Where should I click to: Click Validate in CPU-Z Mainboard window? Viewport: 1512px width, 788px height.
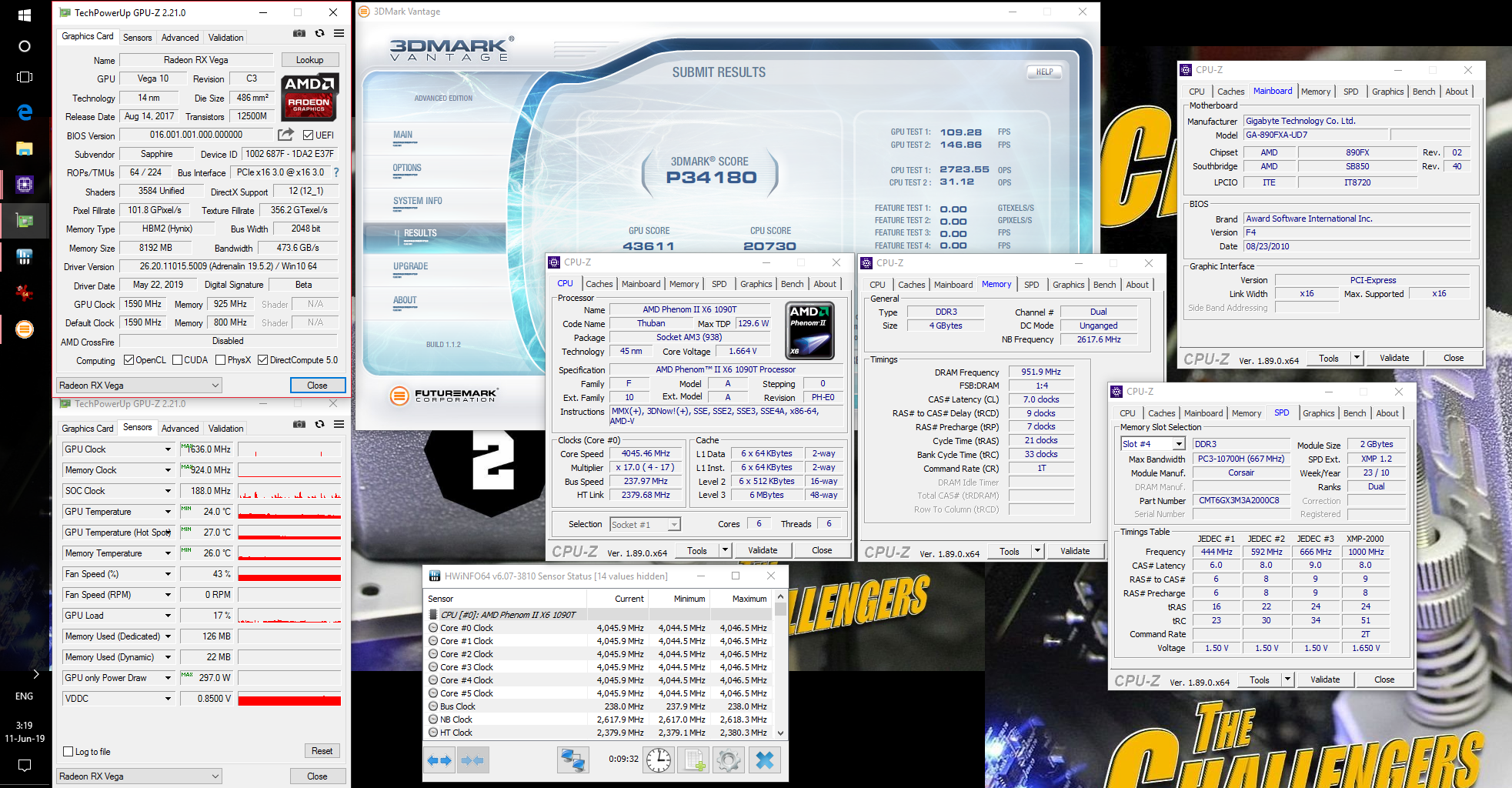1394,358
